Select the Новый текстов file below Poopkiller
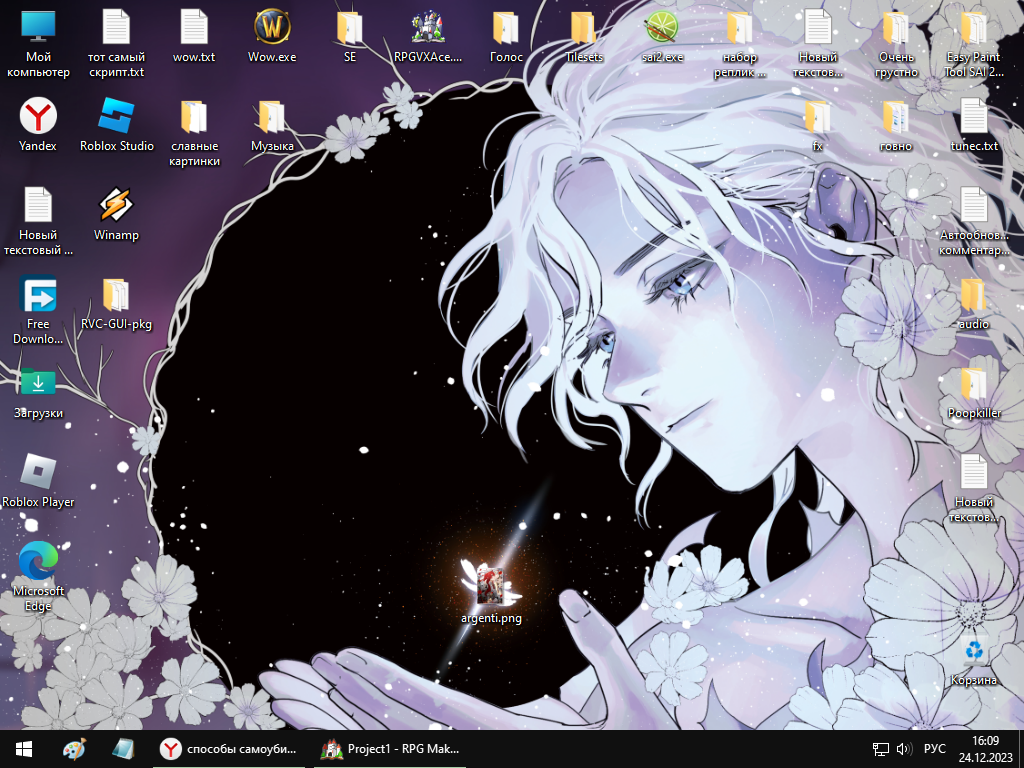The width and height of the screenshot is (1024, 768). tap(974, 488)
